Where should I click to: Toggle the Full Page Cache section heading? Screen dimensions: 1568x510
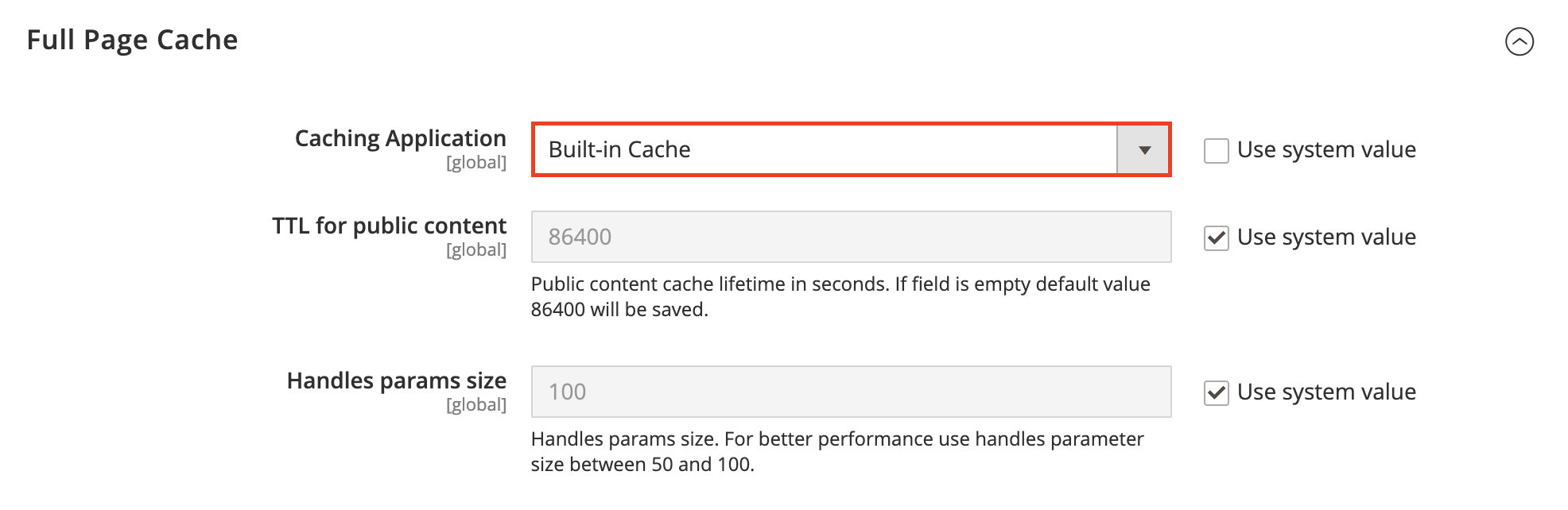[x=132, y=40]
